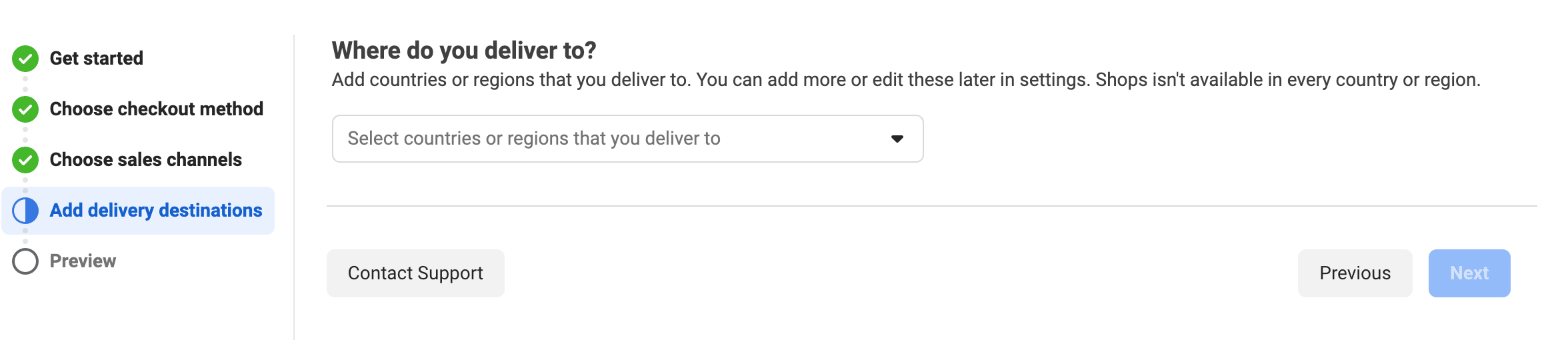Click the dotted connector below Get started checkmark
This screenshot has height=356, width=1568.
tap(25, 84)
